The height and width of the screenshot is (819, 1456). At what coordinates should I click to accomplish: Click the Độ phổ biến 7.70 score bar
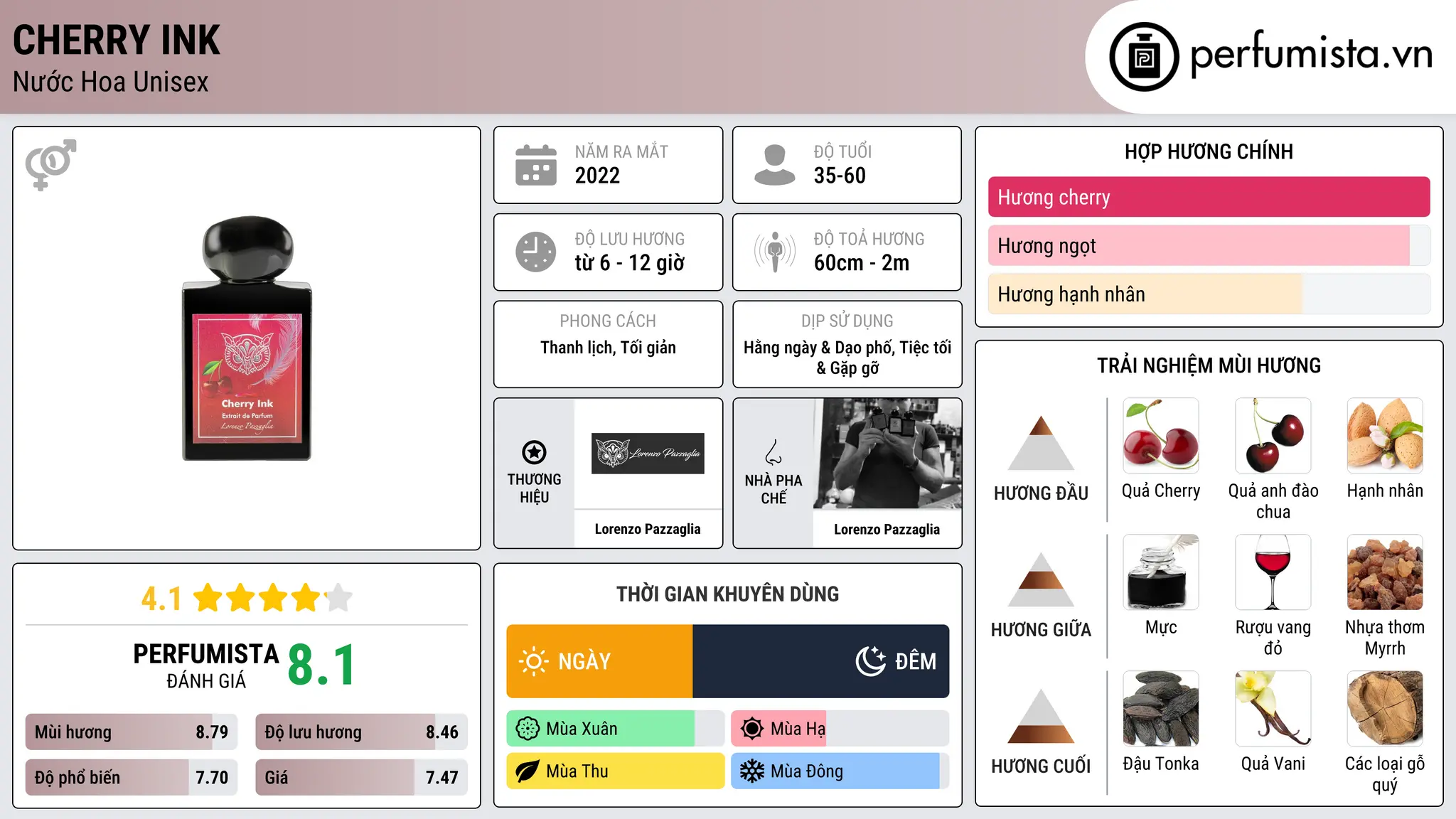click(132, 778)
